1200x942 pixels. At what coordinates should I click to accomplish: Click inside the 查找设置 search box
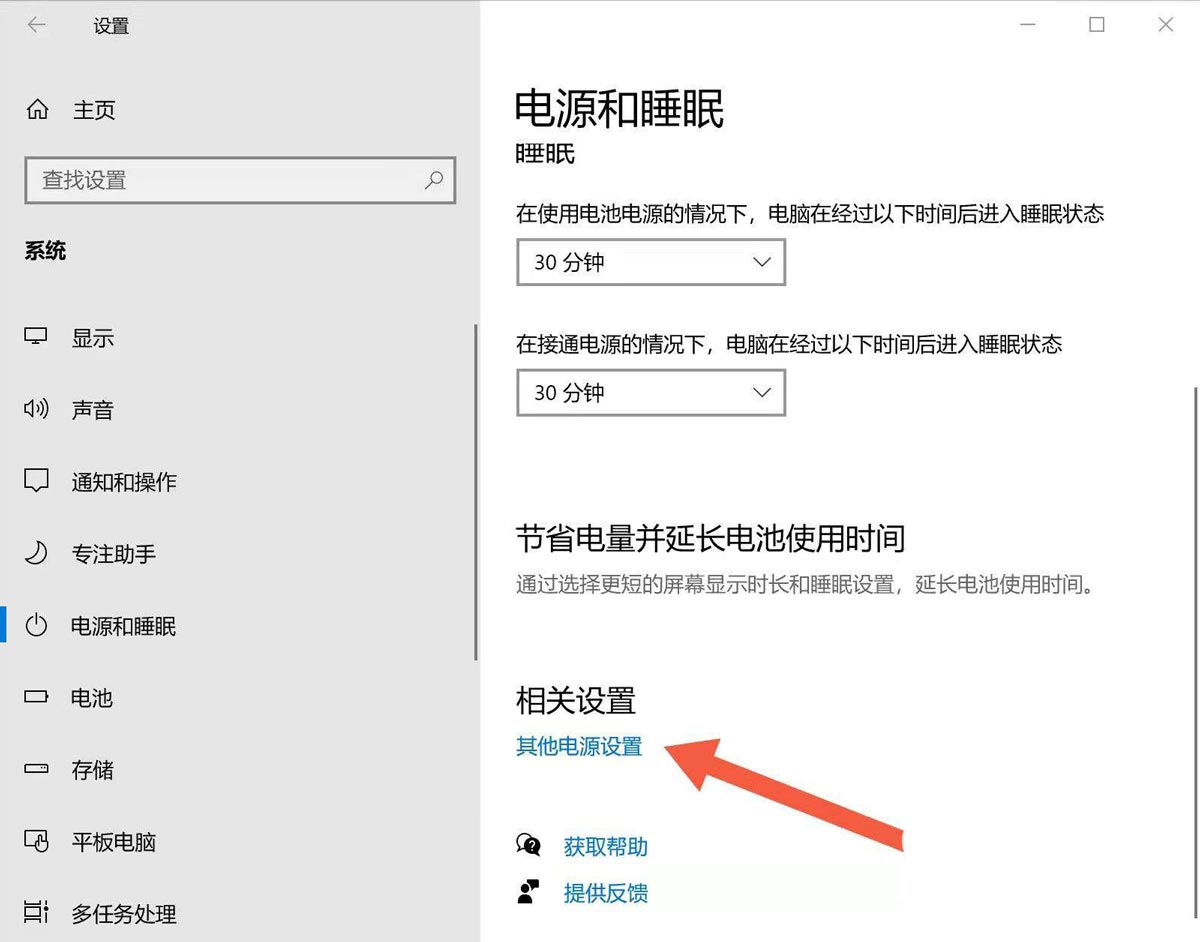point(240,180)
